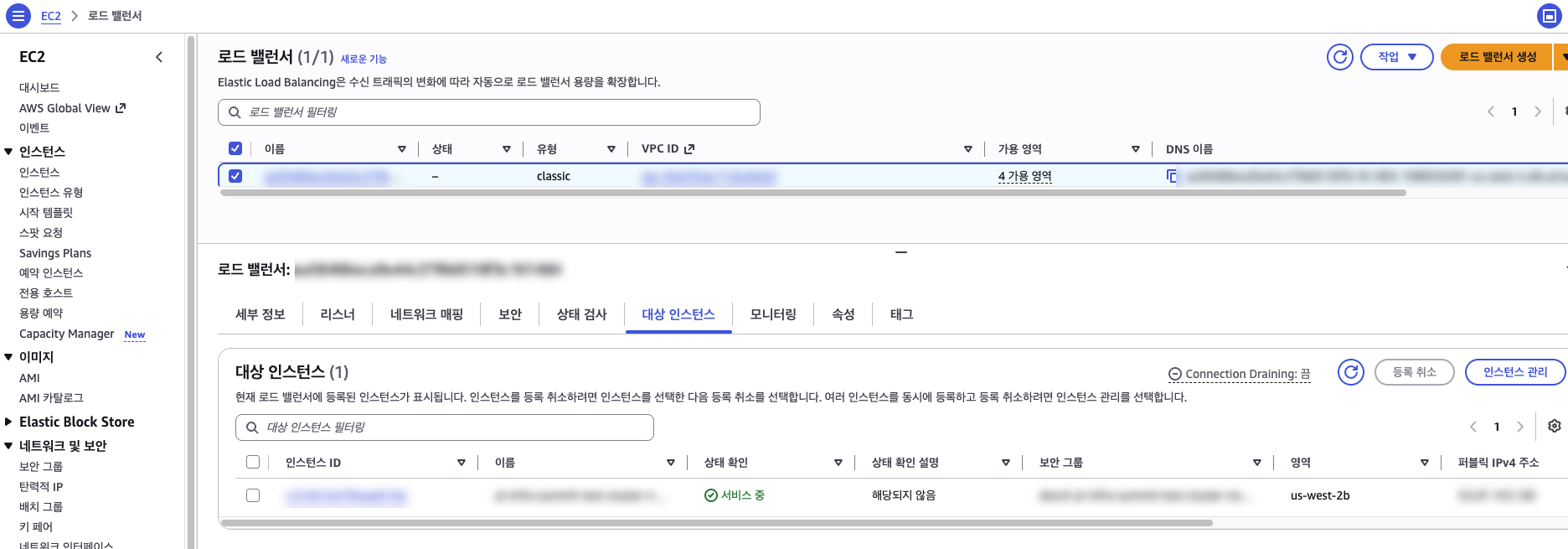The height and width of the screenshot is (549, 1568).
Task: Open Savings Plans in sidebar
Action: click(x=55, y=253)
